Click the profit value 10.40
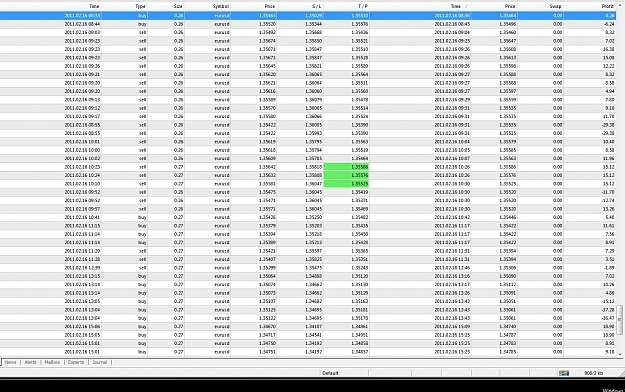The width and height of the screenshot is (625, 392). tap(609, 142)
